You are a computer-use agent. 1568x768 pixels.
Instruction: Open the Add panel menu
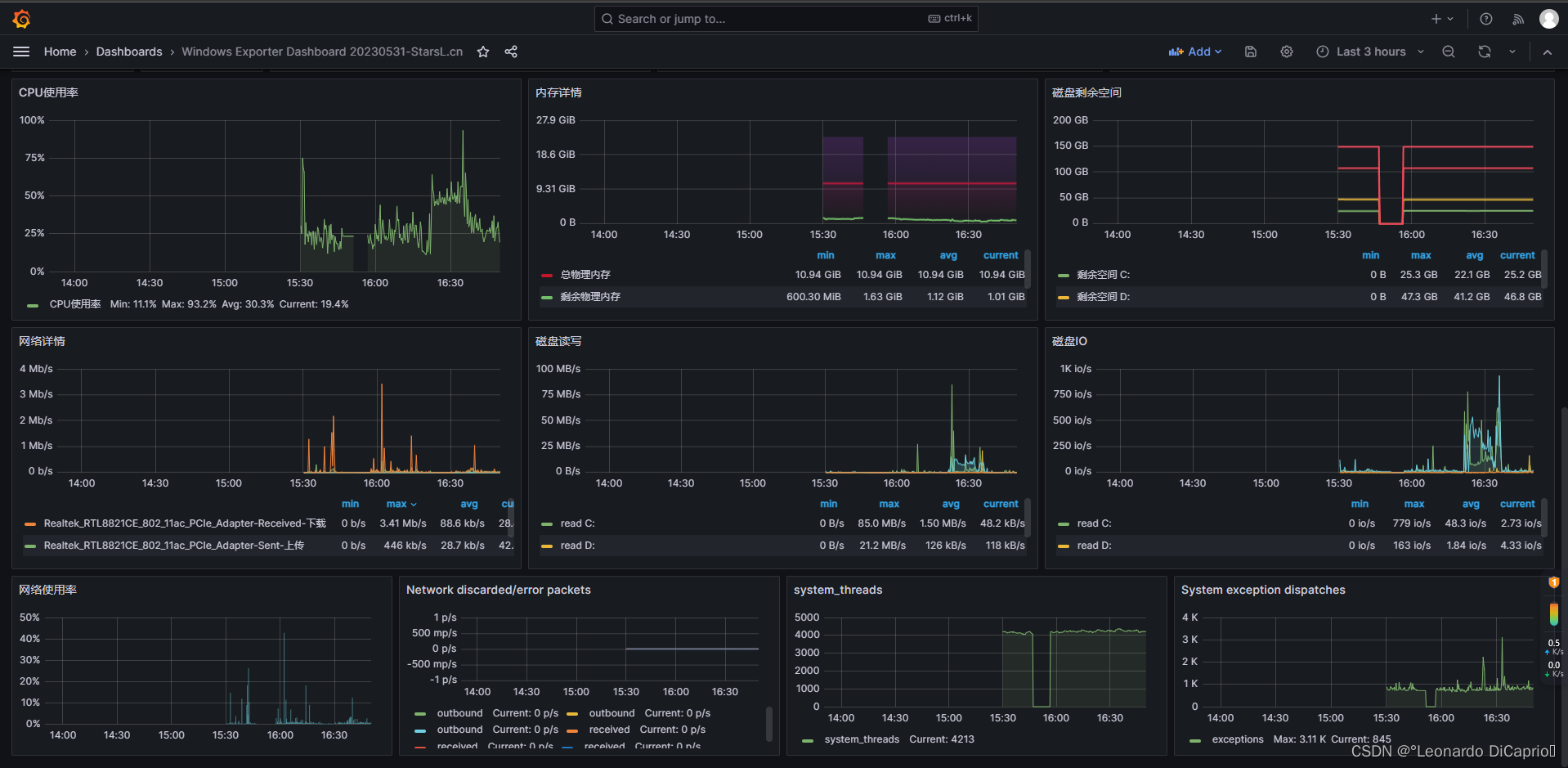coord(1194,51)
